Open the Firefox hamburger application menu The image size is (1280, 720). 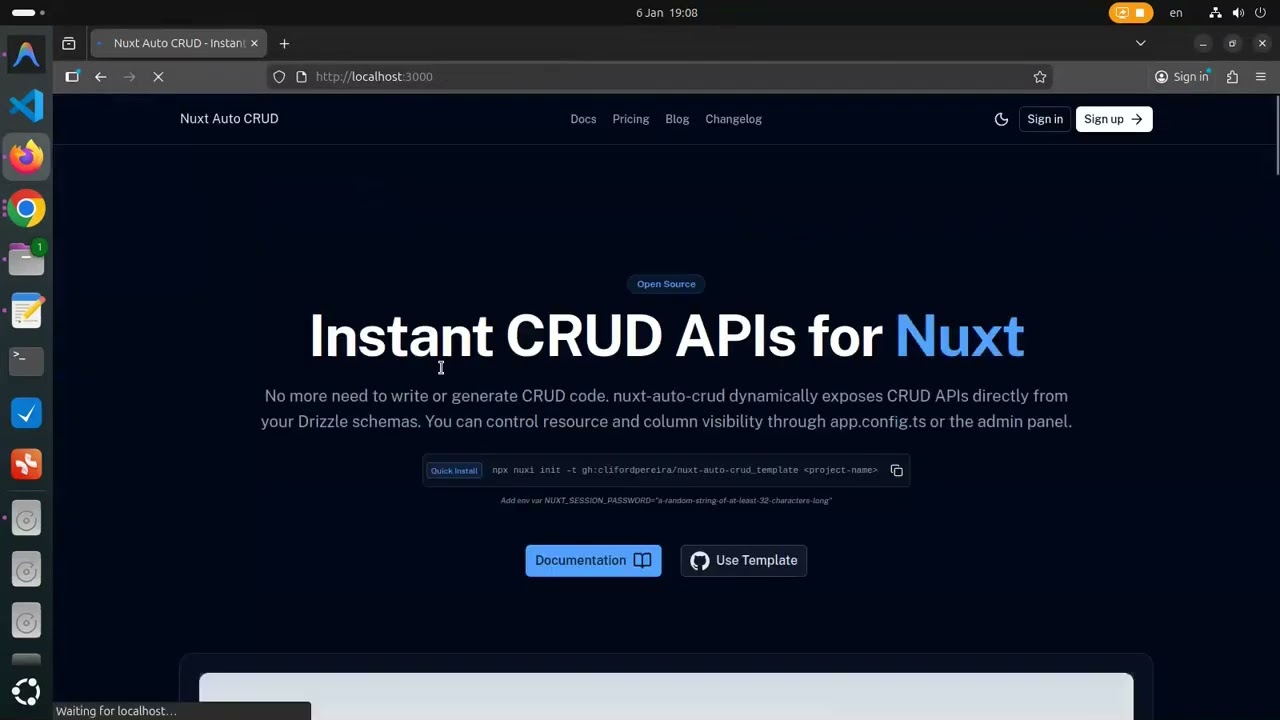click(1260, 77)
